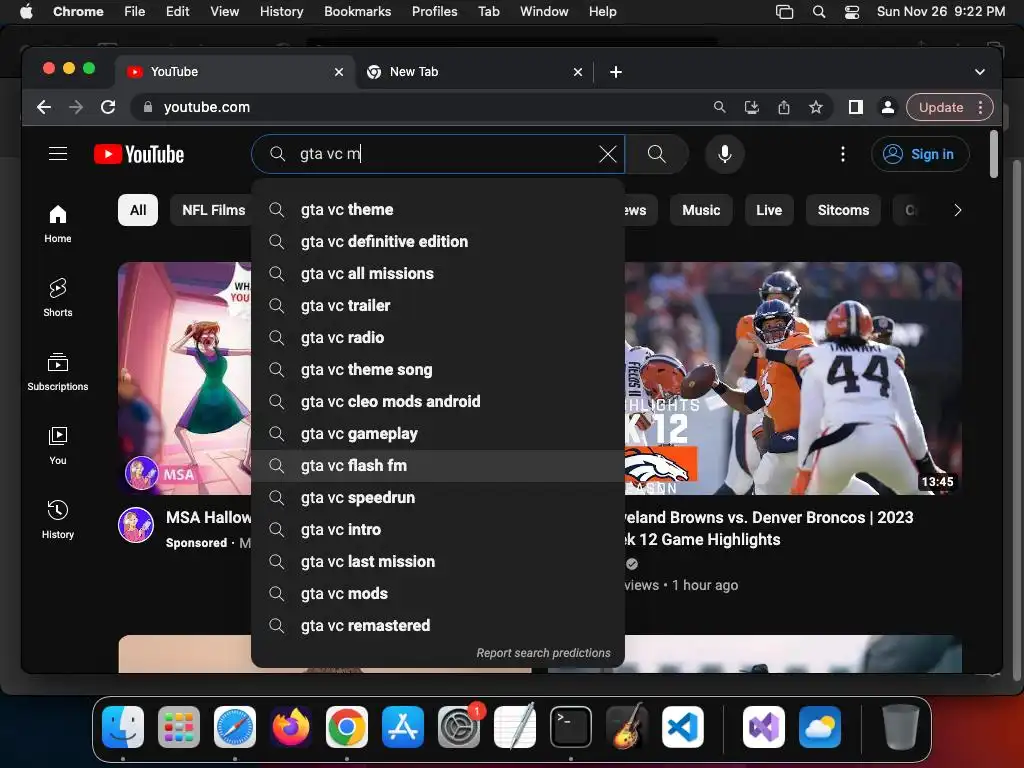The height and width of the screenshot is (768, 1024).
Task: Click the Chrome share icon
Action: pos(784,107)
